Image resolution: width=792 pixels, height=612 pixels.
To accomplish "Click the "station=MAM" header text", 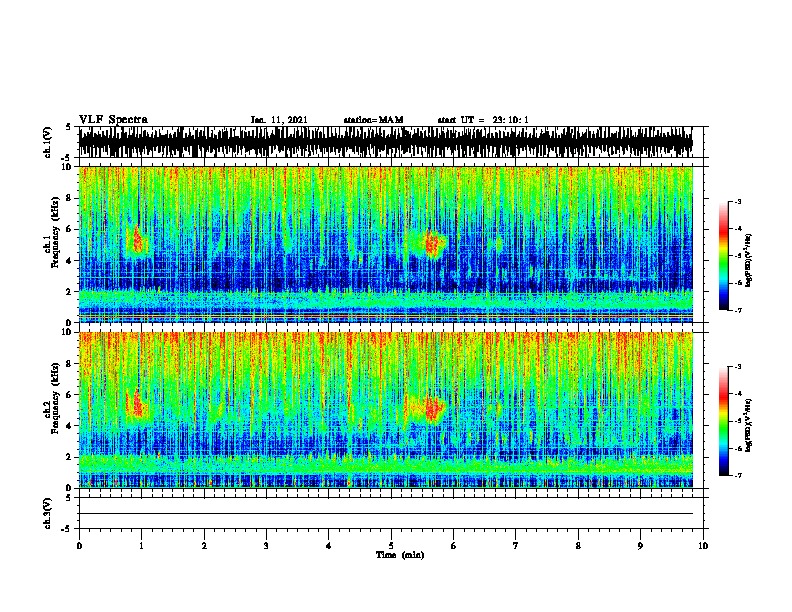I will [x=373, y=120].
